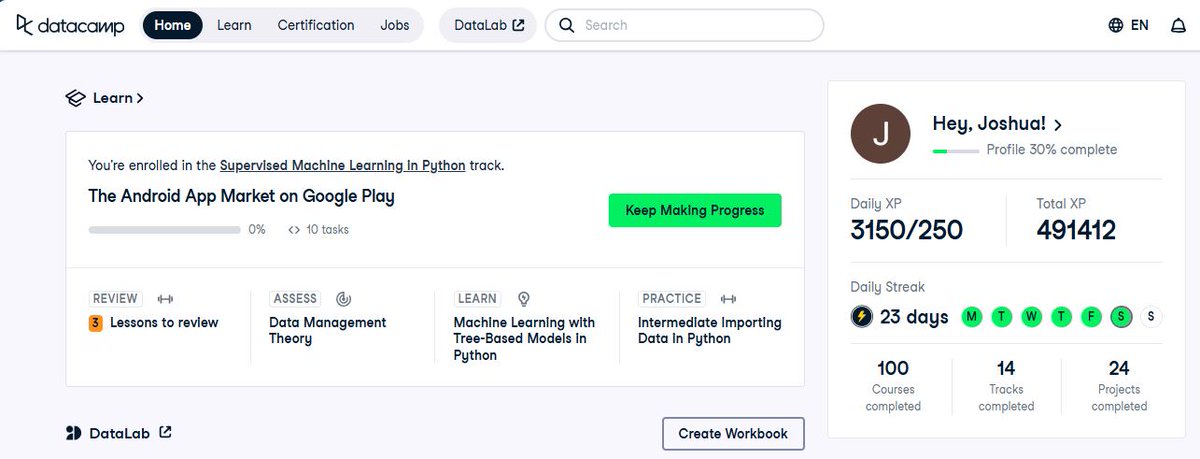Click the 24 Projects completed stat

[x=1119, y=386]
